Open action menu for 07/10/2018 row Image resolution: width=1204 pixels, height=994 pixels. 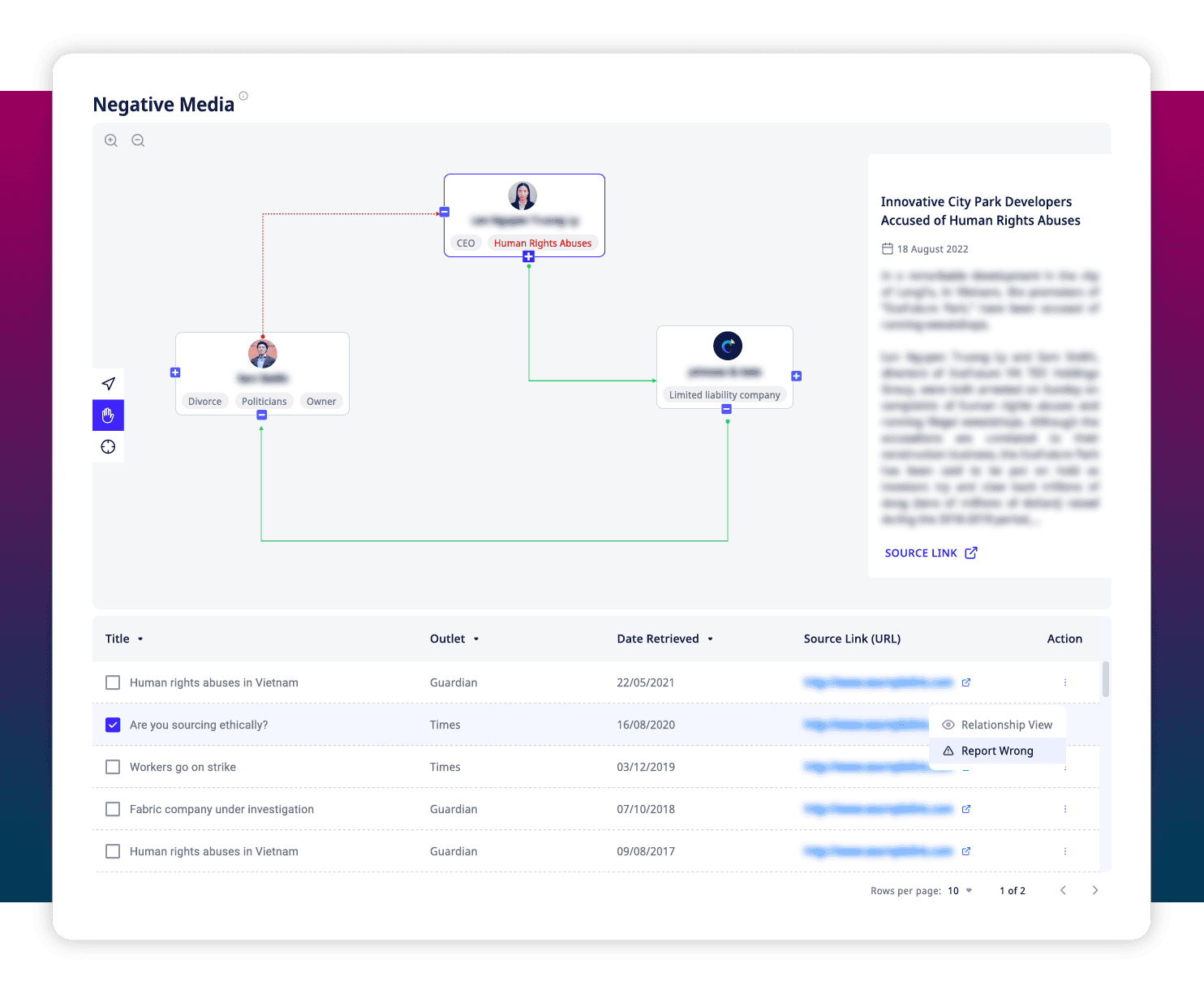click(x=1065, y=809)
